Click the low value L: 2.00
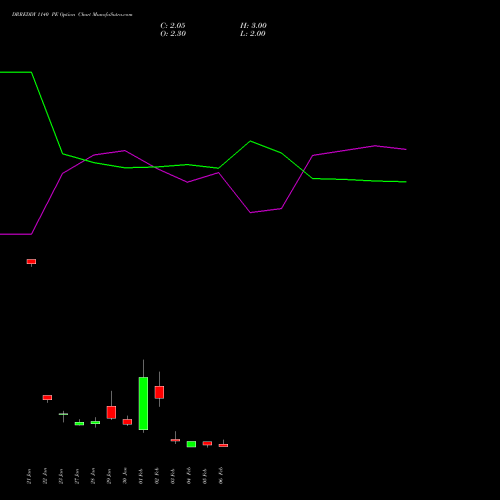The width and height of the screenshot is (500, 500). point(253,34)
